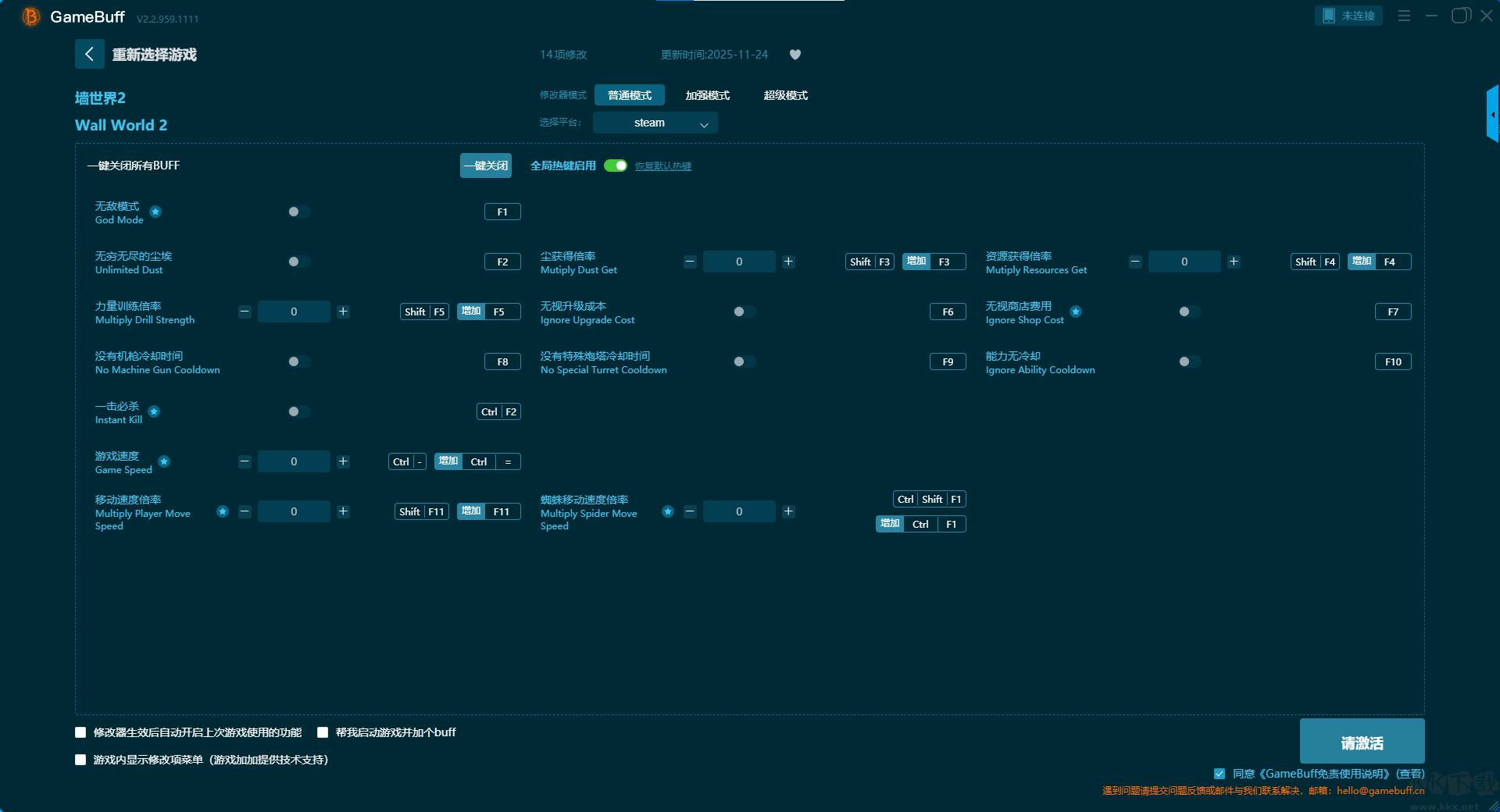Click star icon beside Multiply Player Move Speed
The height and width of the screenshot is (812, 1500).
(x=223, y=511)
